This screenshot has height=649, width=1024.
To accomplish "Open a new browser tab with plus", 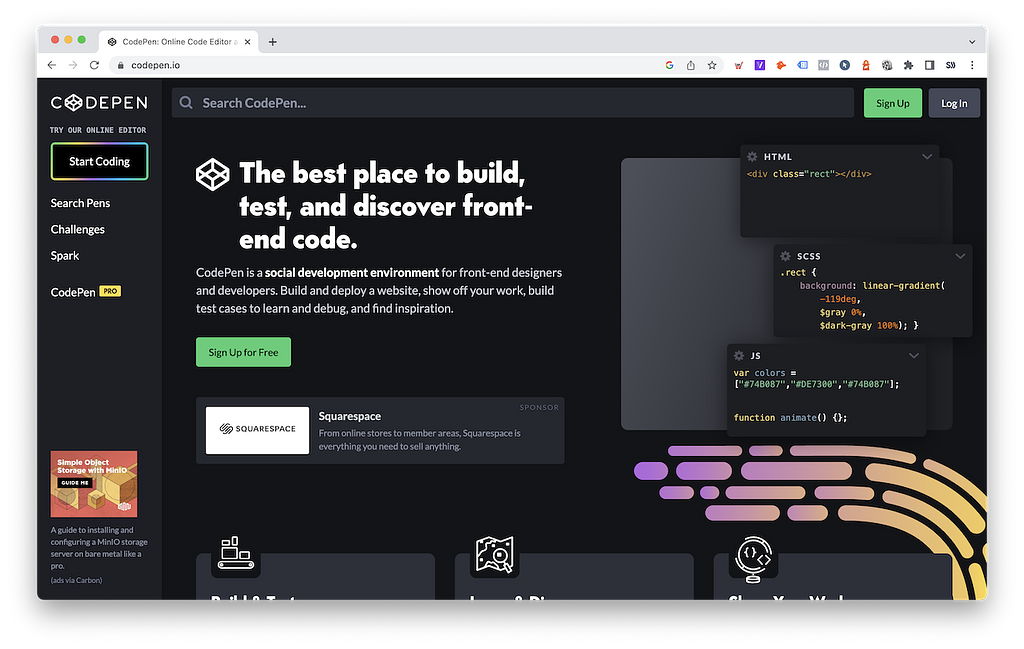I will coord(272,42).
